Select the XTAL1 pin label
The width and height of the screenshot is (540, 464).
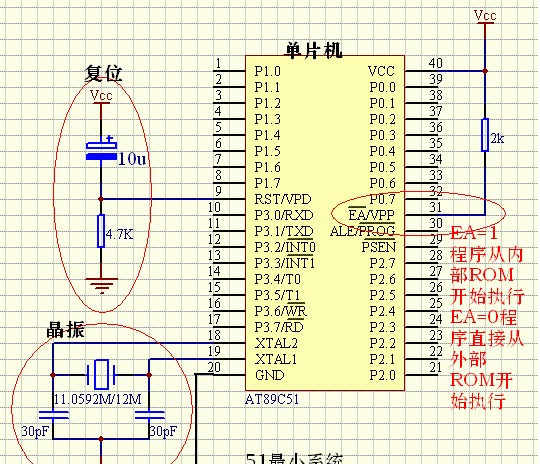(x=276, y=359)
